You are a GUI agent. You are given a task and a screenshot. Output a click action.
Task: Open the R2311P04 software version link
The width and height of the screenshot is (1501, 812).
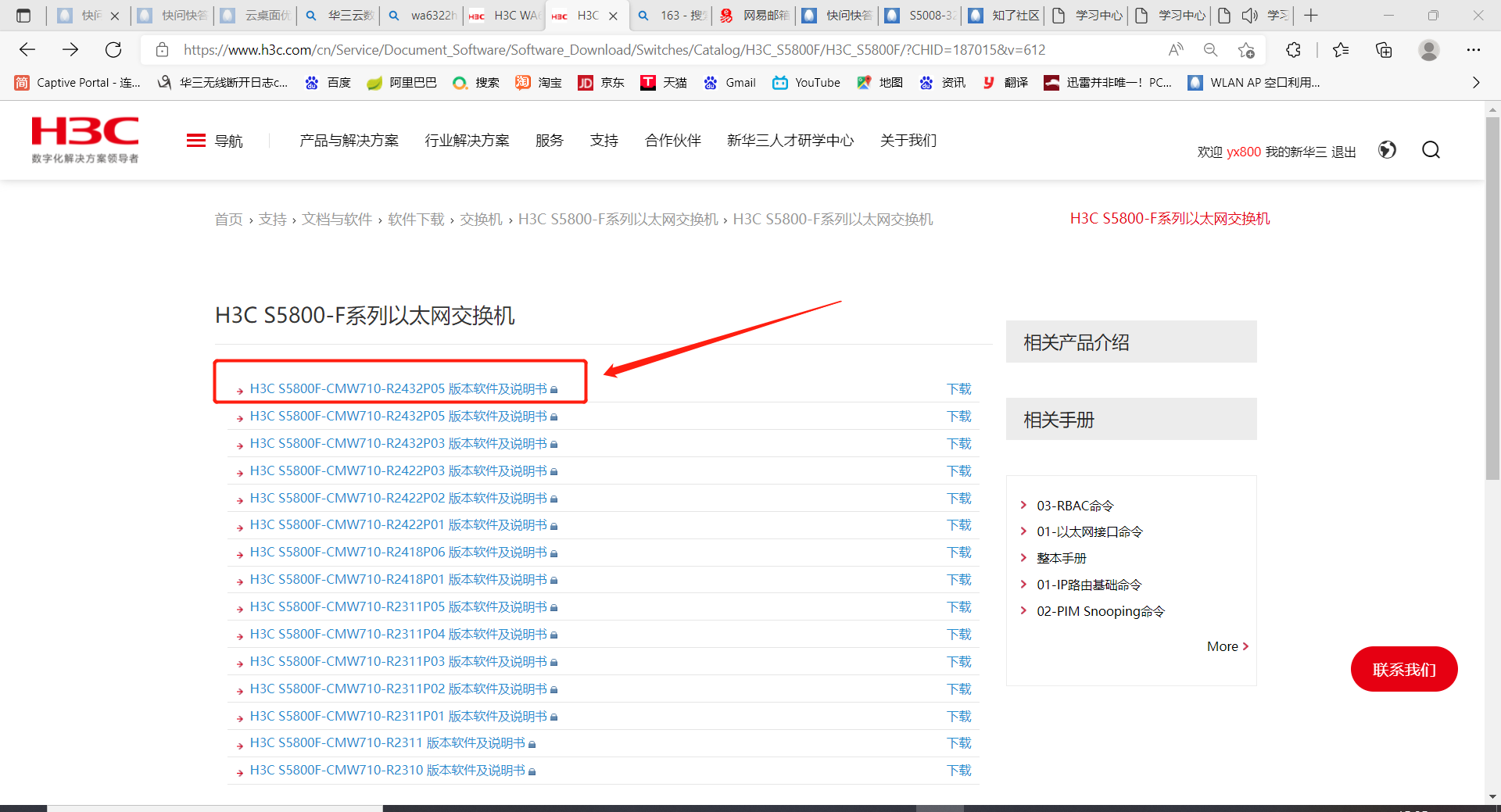[x=399, y=635]
